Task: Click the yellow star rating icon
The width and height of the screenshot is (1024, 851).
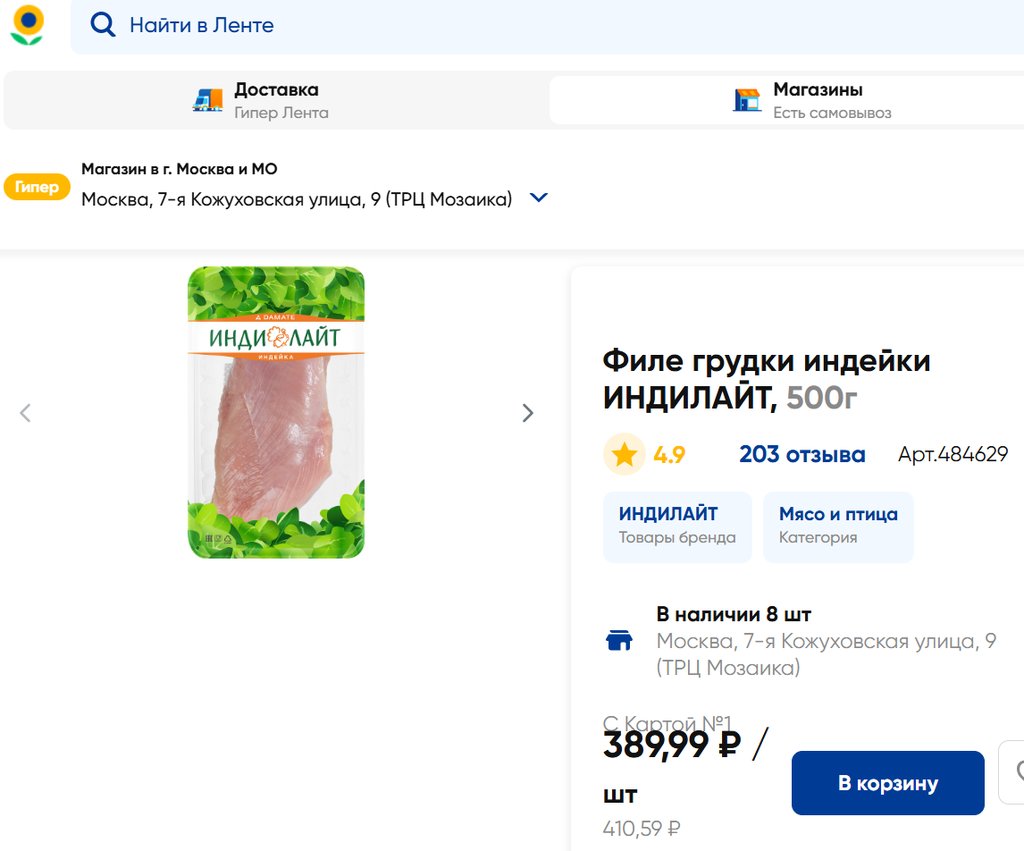Action: pos(625,455)
